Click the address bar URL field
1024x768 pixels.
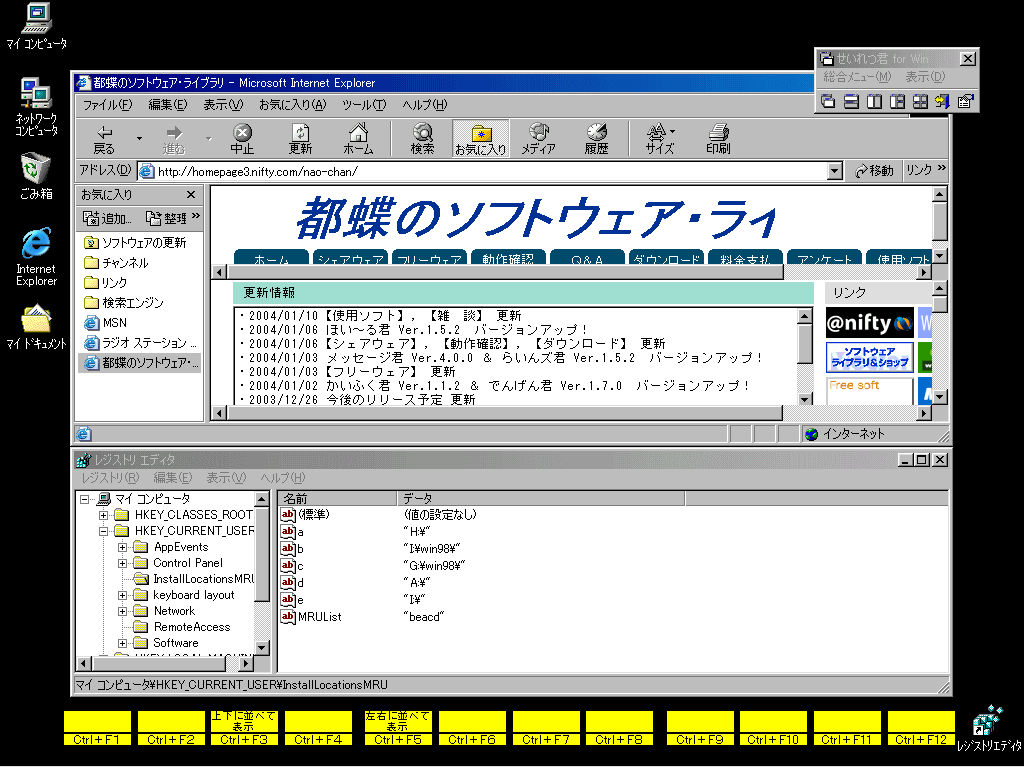click(x=481, y=171)
